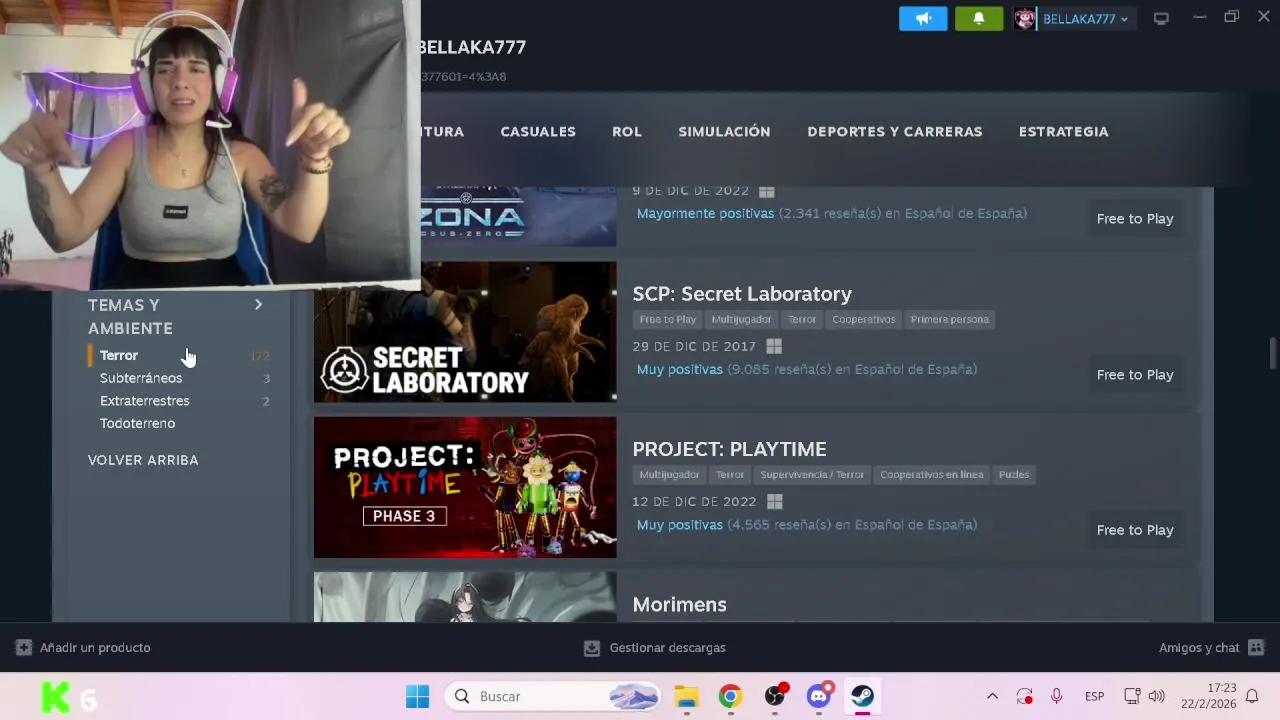Click Gestionar descargas in the bottom bar
This screenshot has width=1280, height=720.
pos(667,648)
